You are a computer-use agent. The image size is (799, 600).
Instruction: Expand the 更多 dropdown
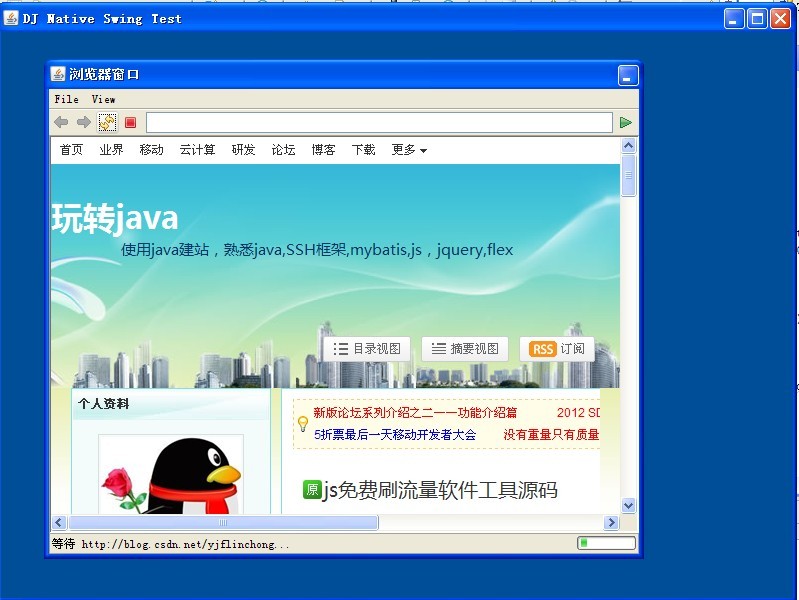click(409, 149)
